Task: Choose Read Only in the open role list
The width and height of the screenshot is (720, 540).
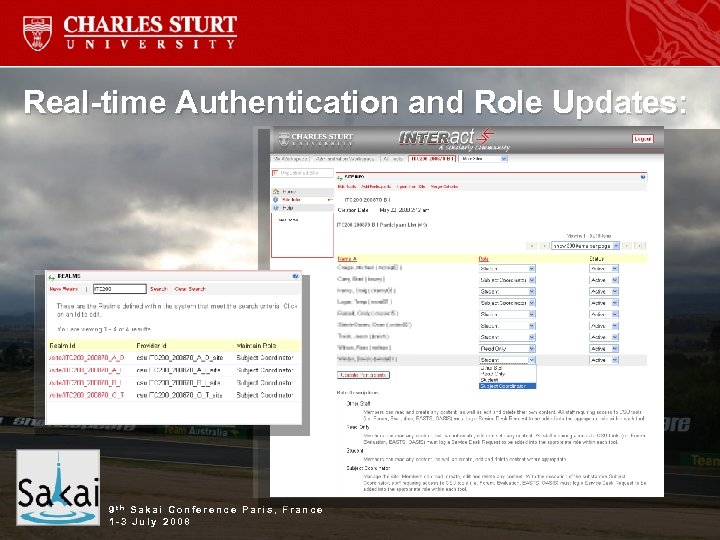Action: pyautogui.click(x=507, y=374)
